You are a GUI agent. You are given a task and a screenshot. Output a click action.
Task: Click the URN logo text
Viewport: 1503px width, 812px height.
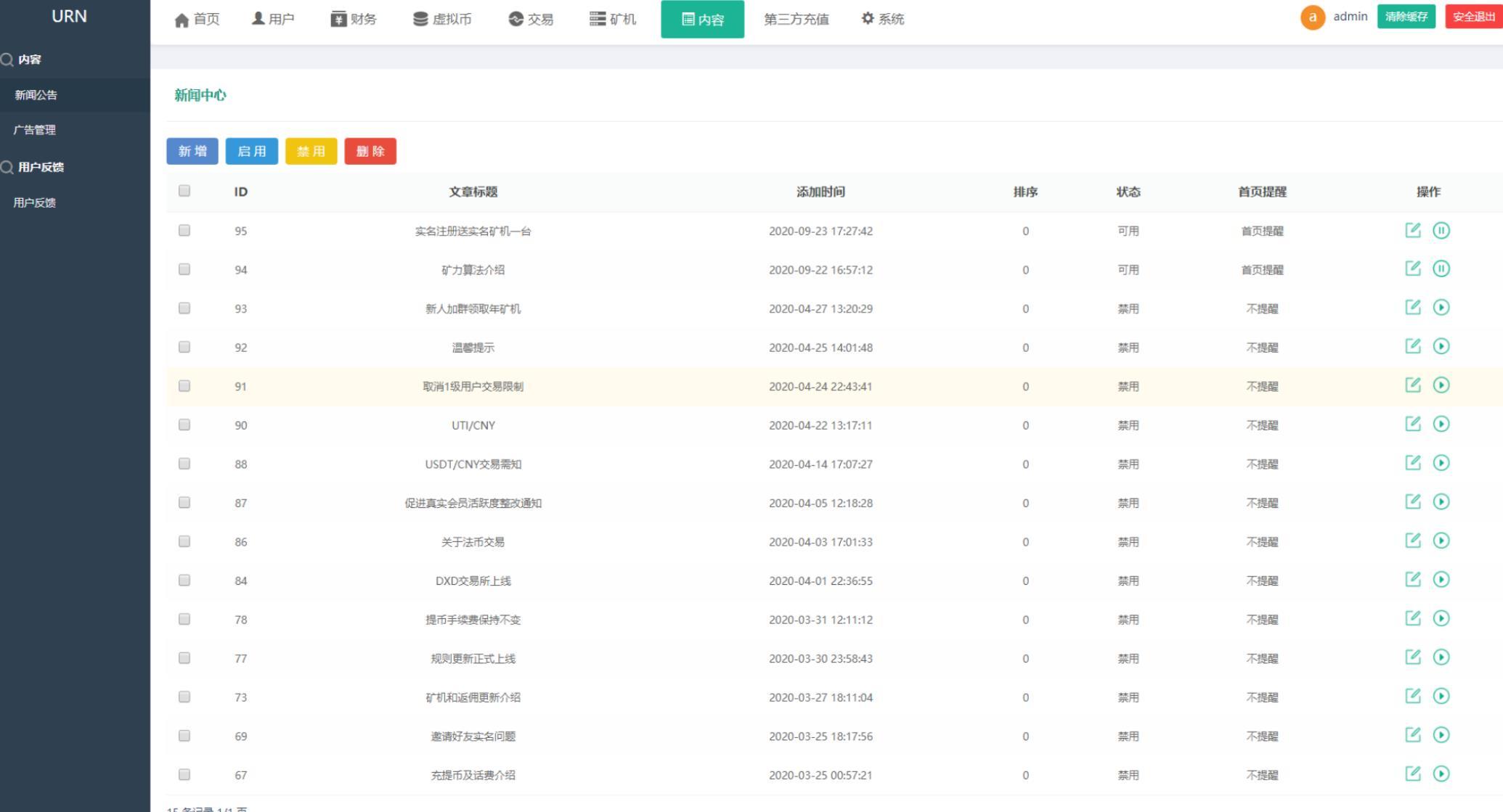69,17
